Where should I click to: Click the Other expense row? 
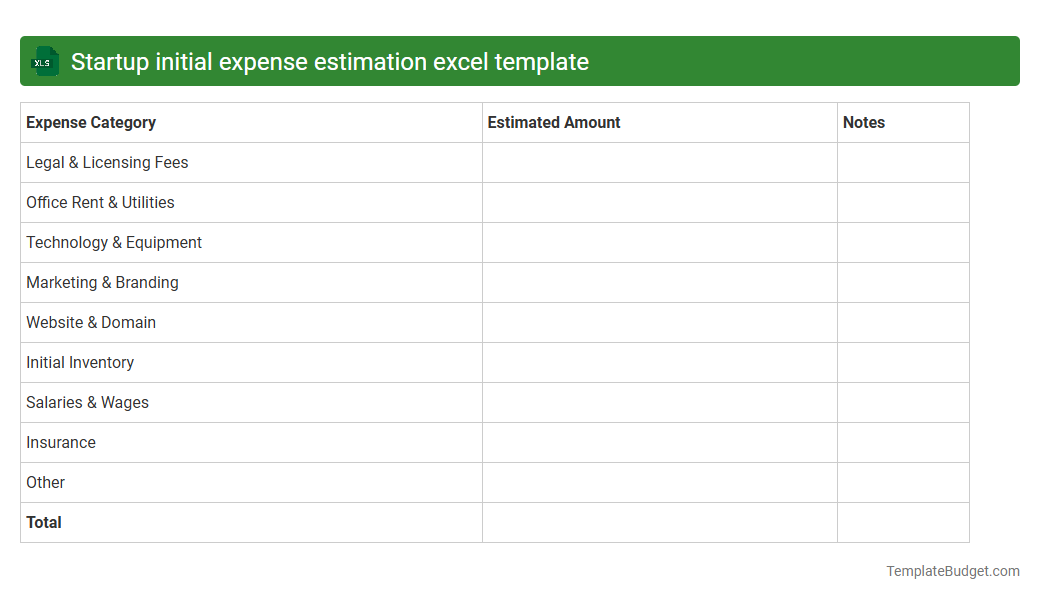coord(45,482)
